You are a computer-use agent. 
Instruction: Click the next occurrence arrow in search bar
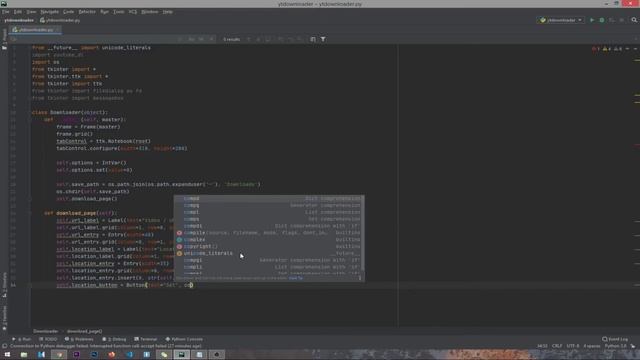258,39
